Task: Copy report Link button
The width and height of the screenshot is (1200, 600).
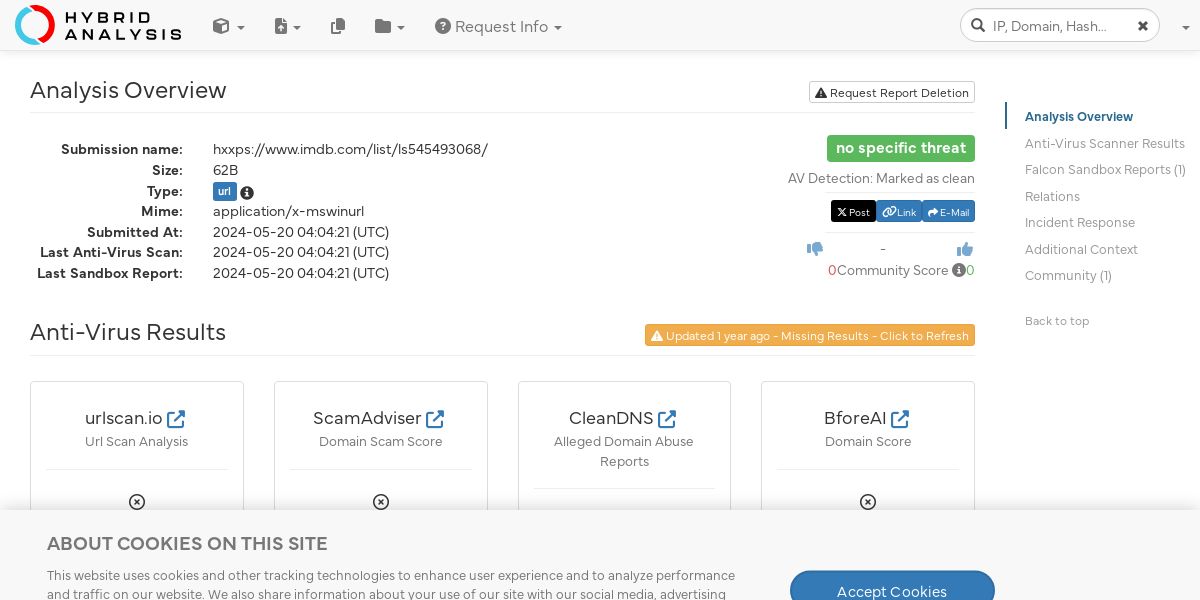Action: (x=899, y=212)
